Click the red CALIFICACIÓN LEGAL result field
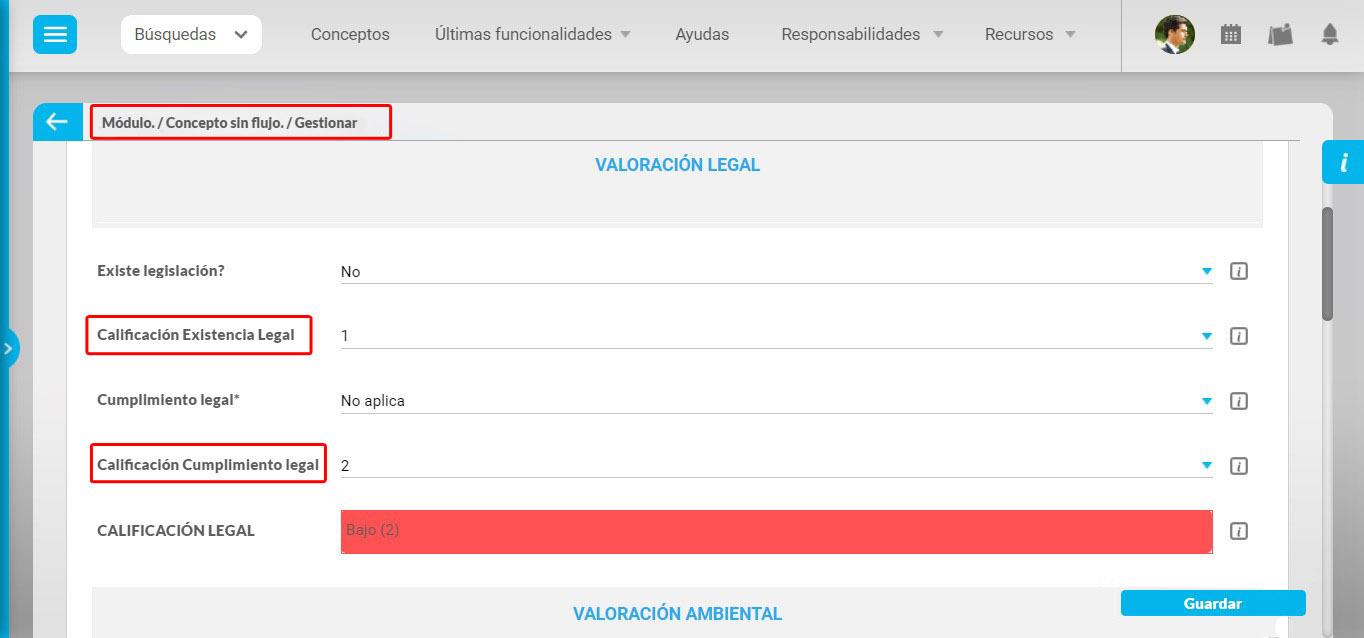The image size is (1364, 638). [x=776, y=531]
